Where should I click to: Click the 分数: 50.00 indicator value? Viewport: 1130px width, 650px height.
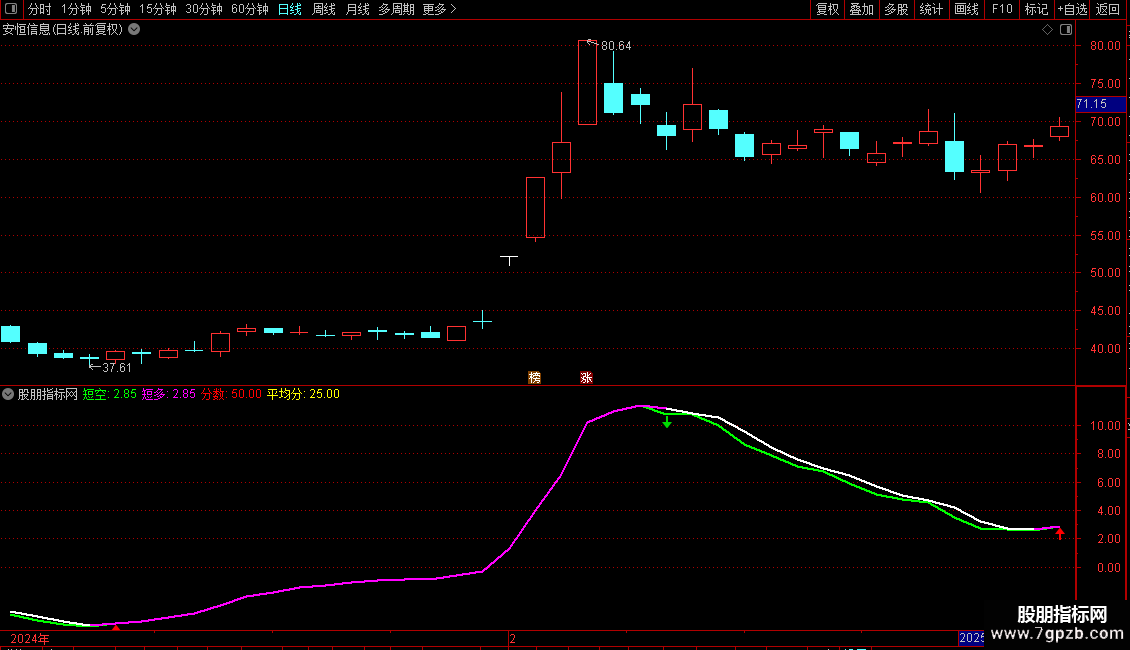pyautogui.click(x=231, y=394)
